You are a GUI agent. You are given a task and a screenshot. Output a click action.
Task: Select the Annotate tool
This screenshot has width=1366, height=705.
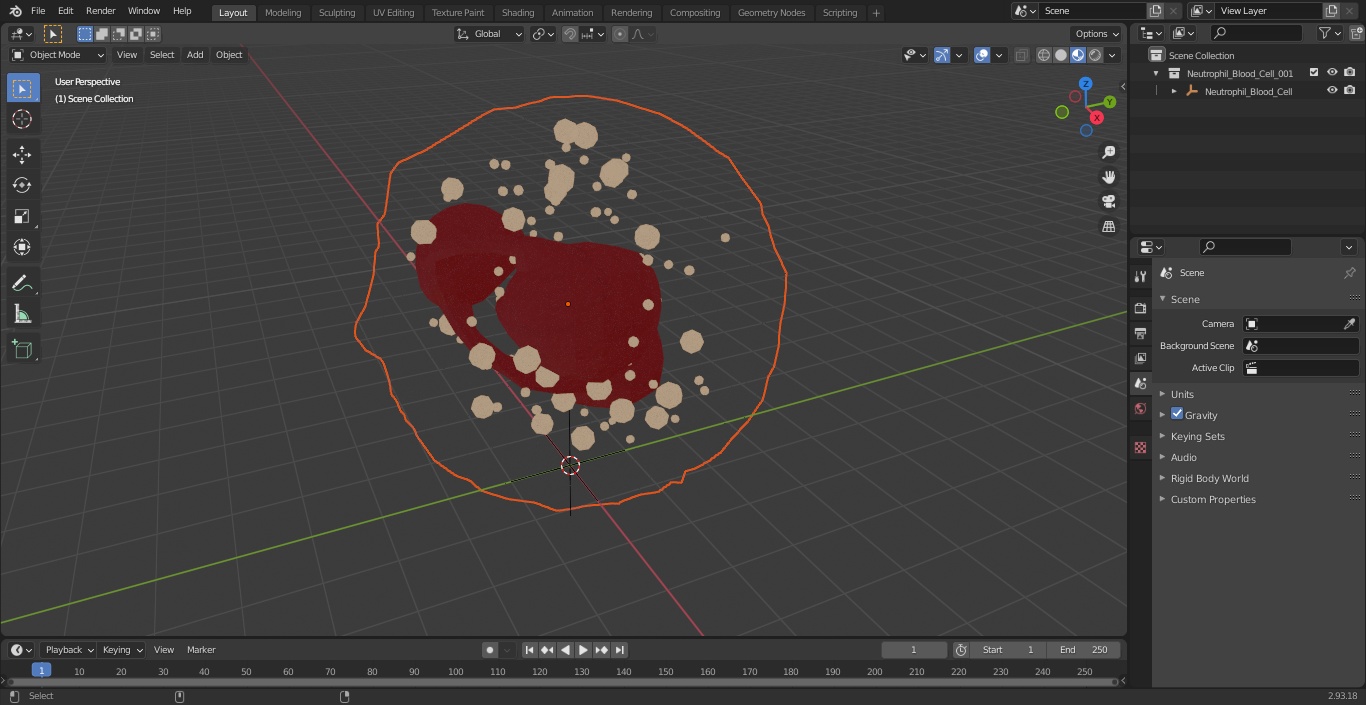[22, 284]
